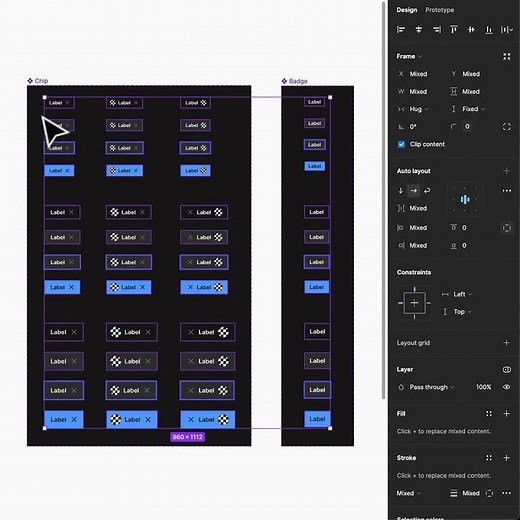Open auto layout advanced settings

tap(507, 191)
